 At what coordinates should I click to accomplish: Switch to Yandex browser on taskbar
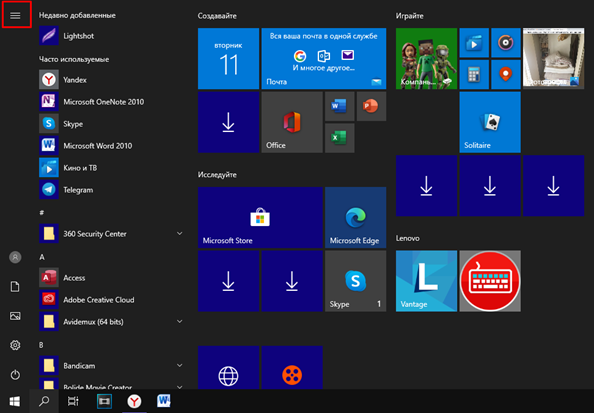tap(134, 401)
